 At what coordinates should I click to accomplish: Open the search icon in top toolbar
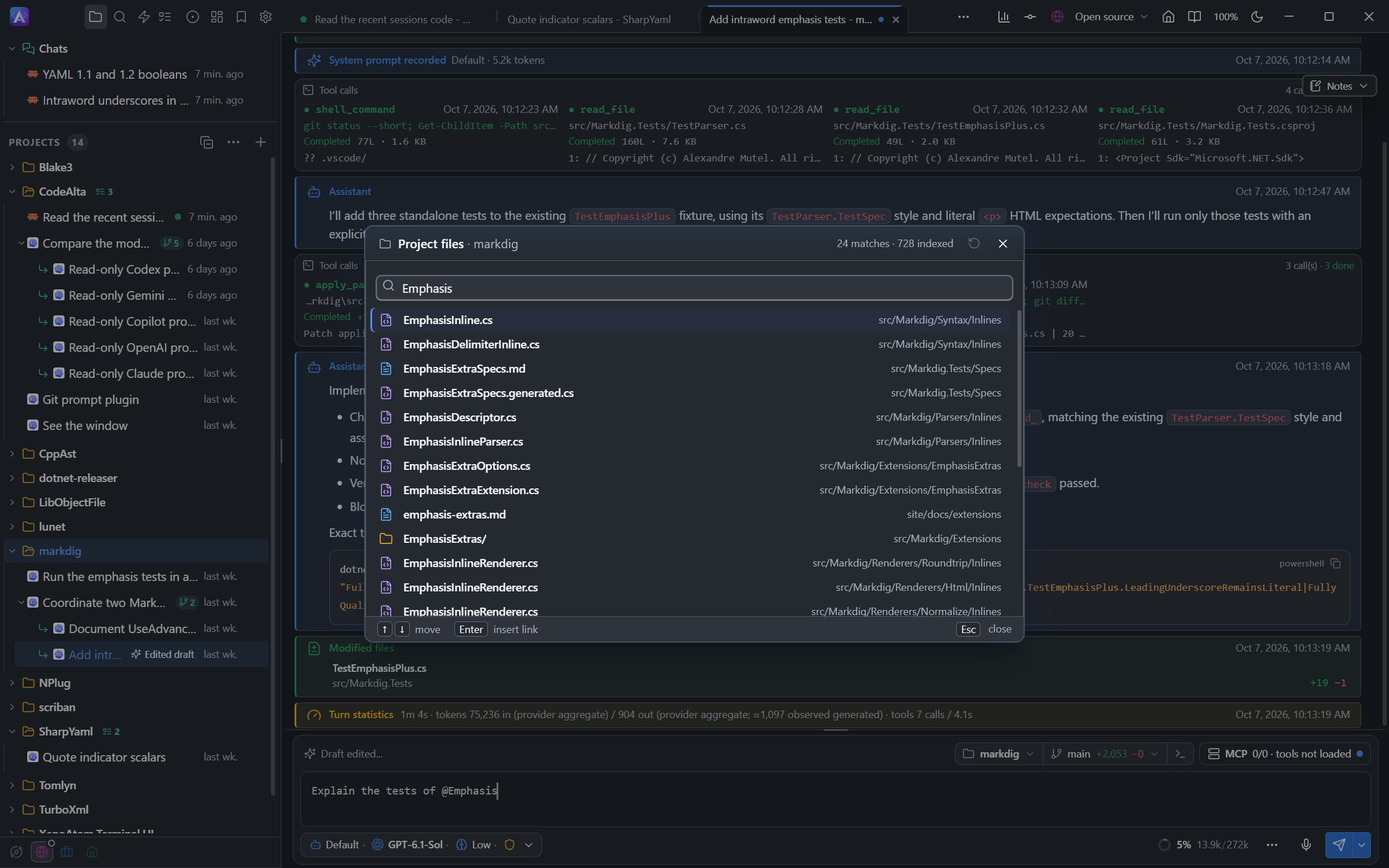coord(120,17)
